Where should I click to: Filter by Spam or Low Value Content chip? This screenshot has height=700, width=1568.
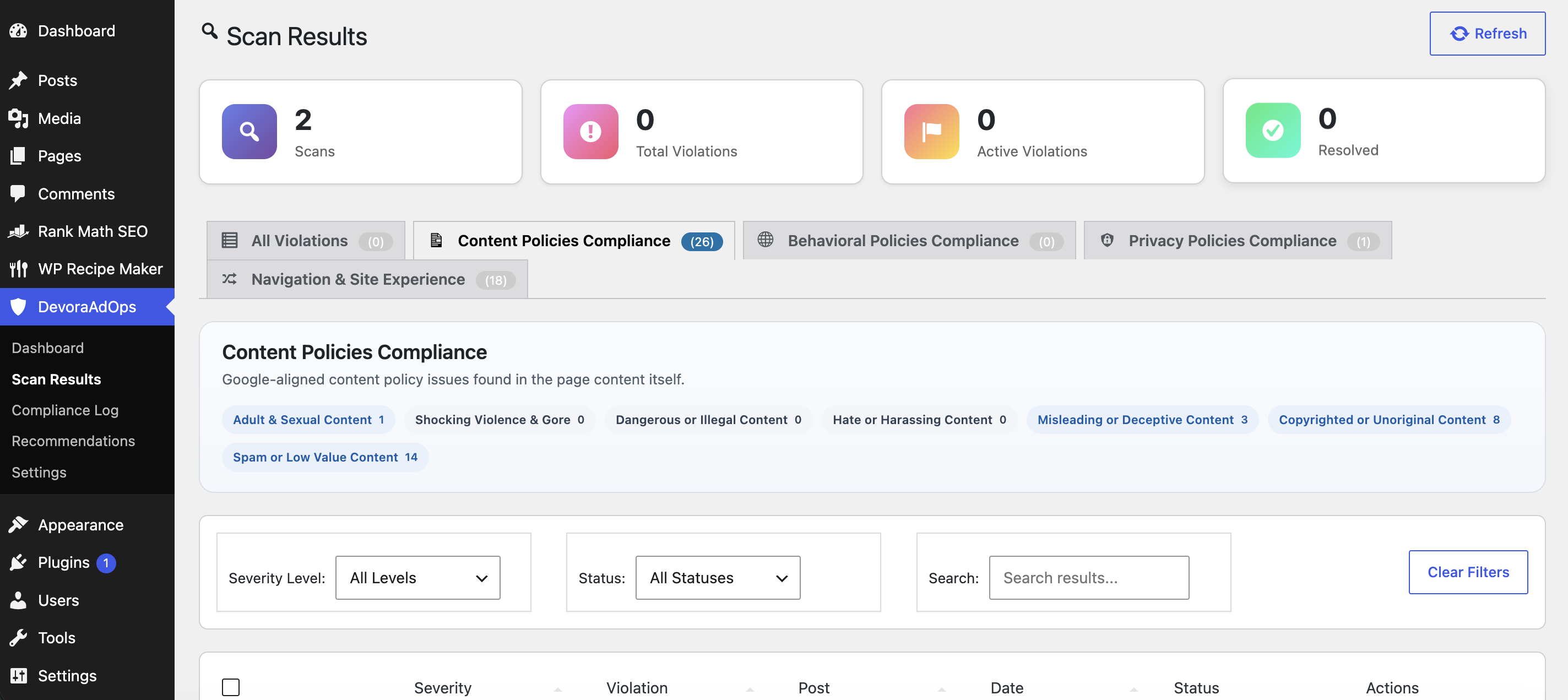[x=325, y=457]
